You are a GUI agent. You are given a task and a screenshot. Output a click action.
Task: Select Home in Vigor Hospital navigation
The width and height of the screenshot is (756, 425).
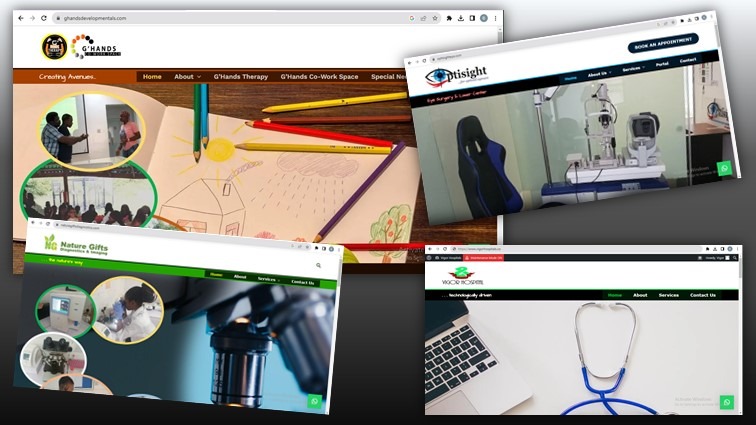tap(615, 295)
